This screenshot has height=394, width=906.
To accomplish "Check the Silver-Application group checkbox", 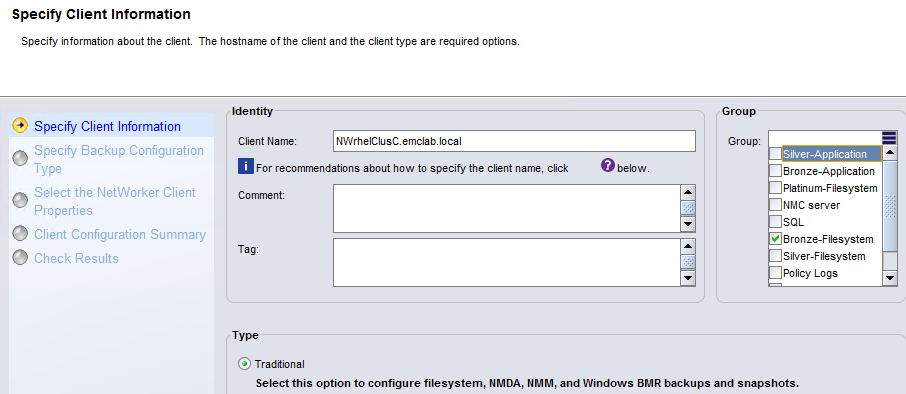I will [775, 154].
